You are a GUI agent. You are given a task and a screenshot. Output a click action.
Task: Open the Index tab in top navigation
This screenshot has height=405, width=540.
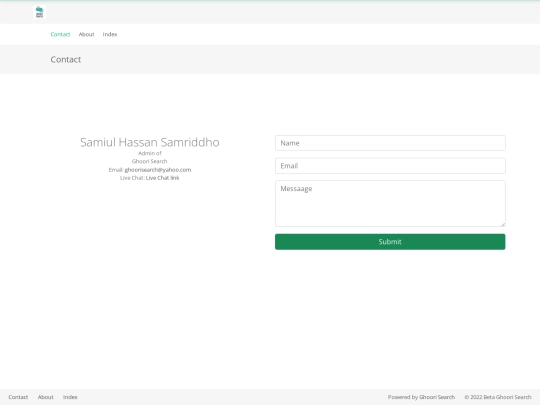110,34
